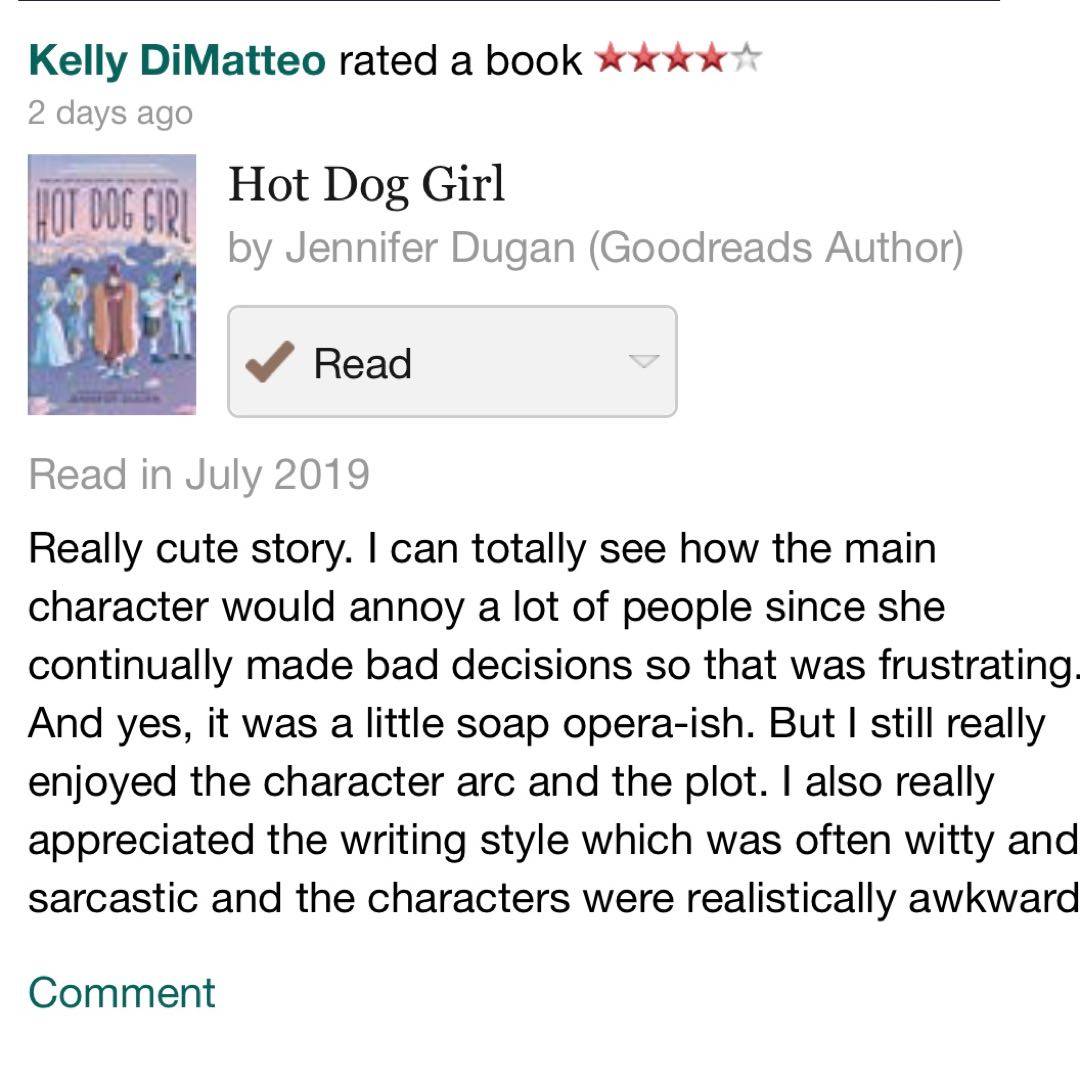This screenshot has width=1080, height=1080.
Task: Click the second red rating star
Action: tap(642, 60)
